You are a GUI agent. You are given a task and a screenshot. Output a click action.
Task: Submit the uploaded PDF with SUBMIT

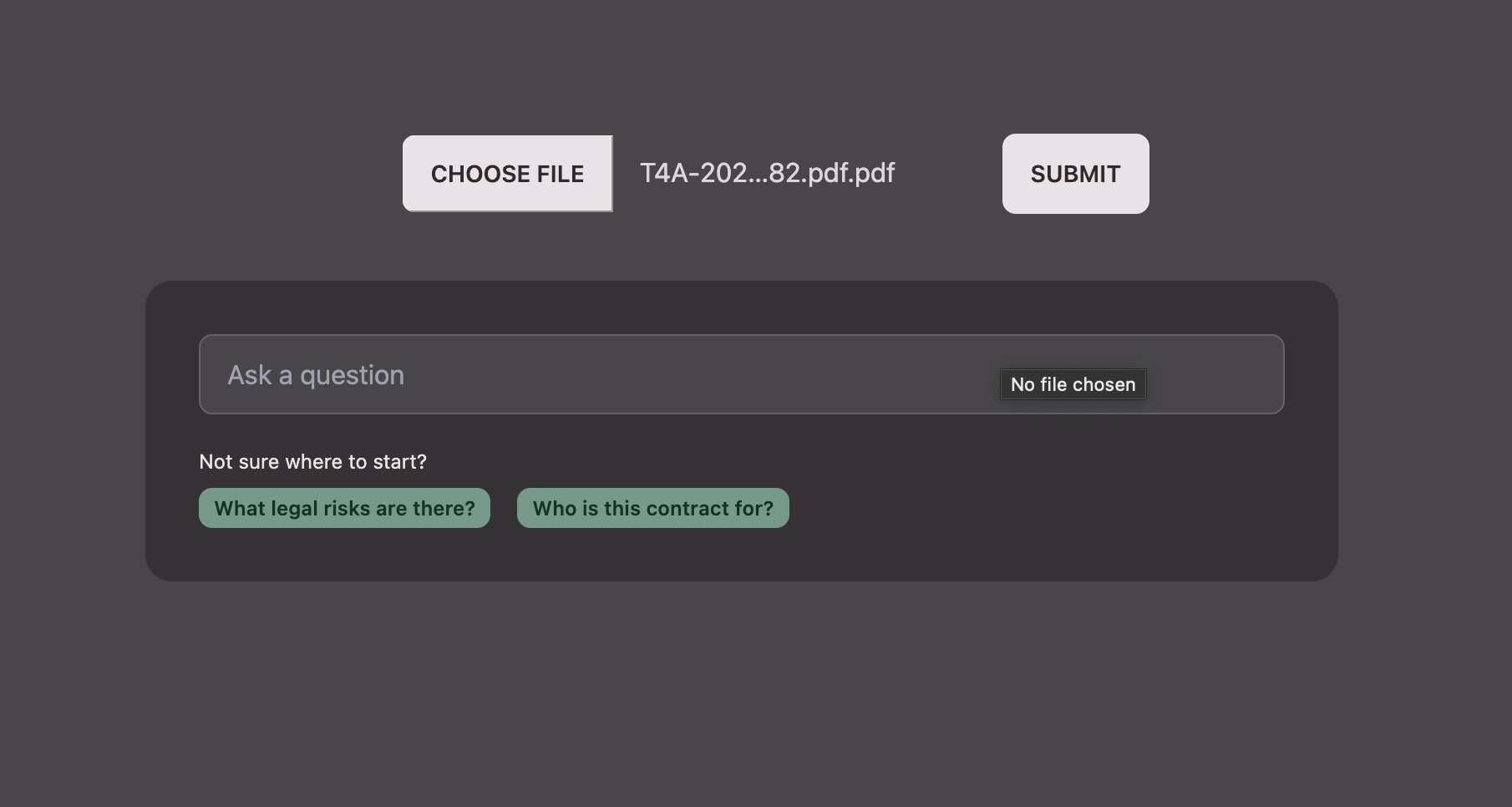(x=1075, y=174)
